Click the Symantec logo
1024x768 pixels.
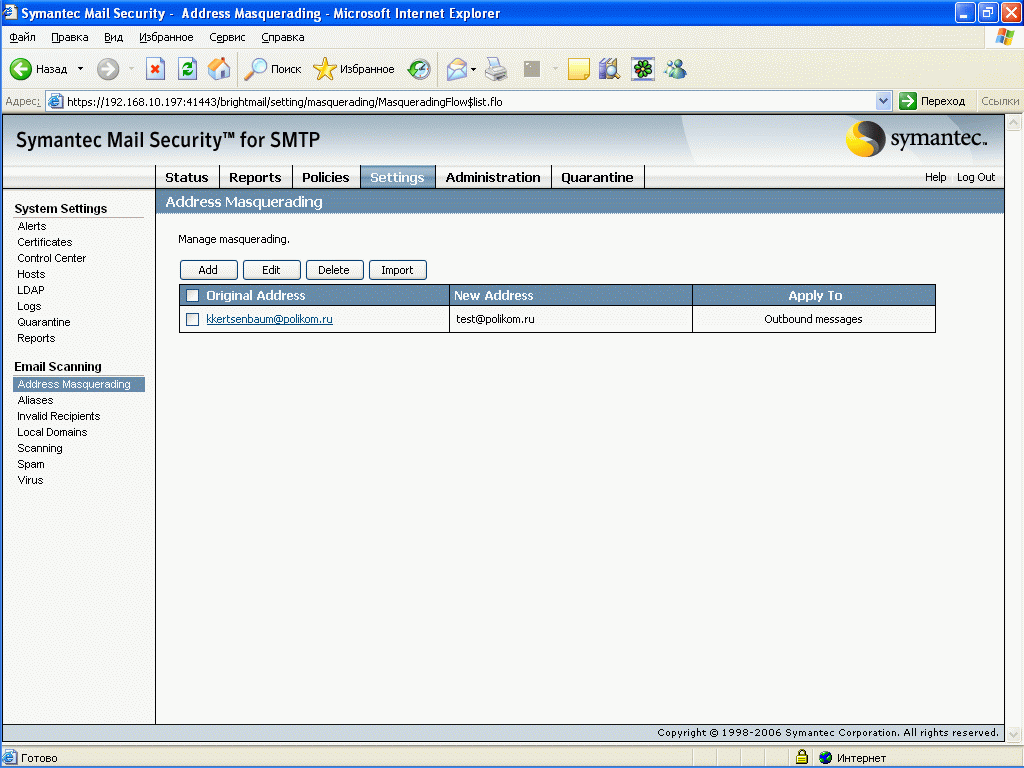(x=916, y=138)
